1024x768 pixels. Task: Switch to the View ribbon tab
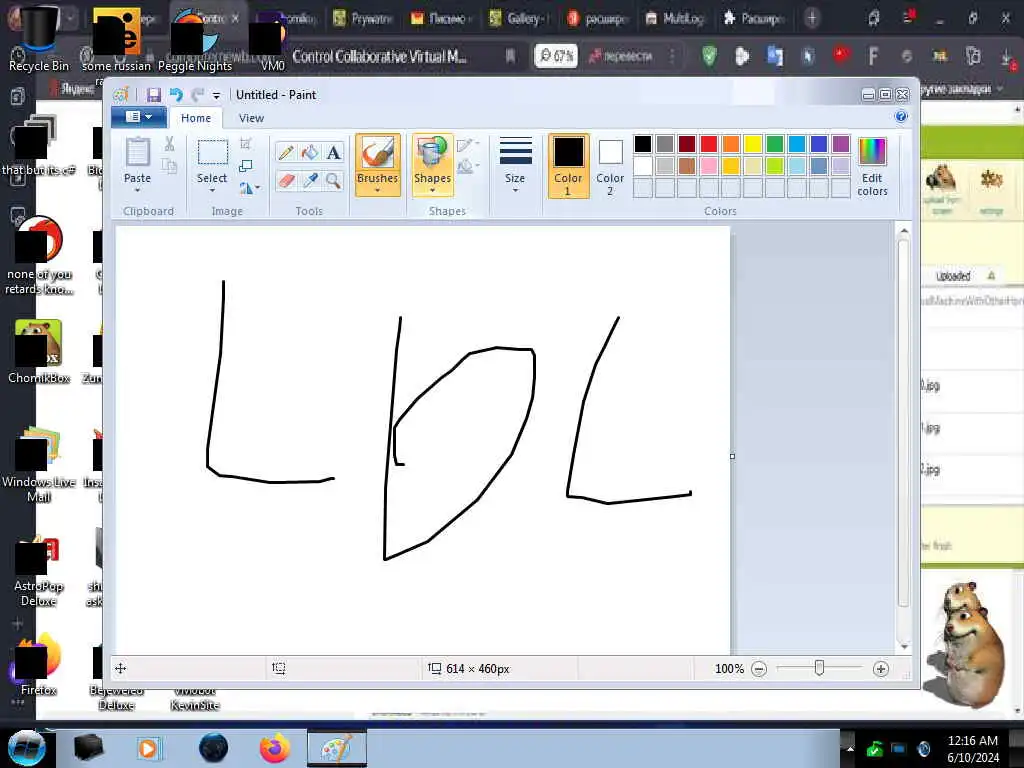251,118
